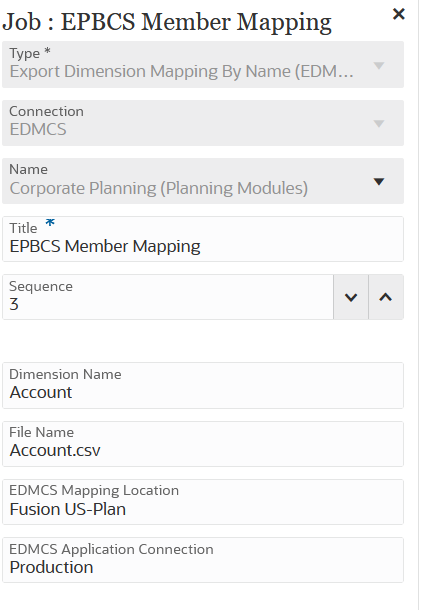Click the Job : EPBCS Member Mapping heading
Screen dimensions: 430x610
point(167,22)
